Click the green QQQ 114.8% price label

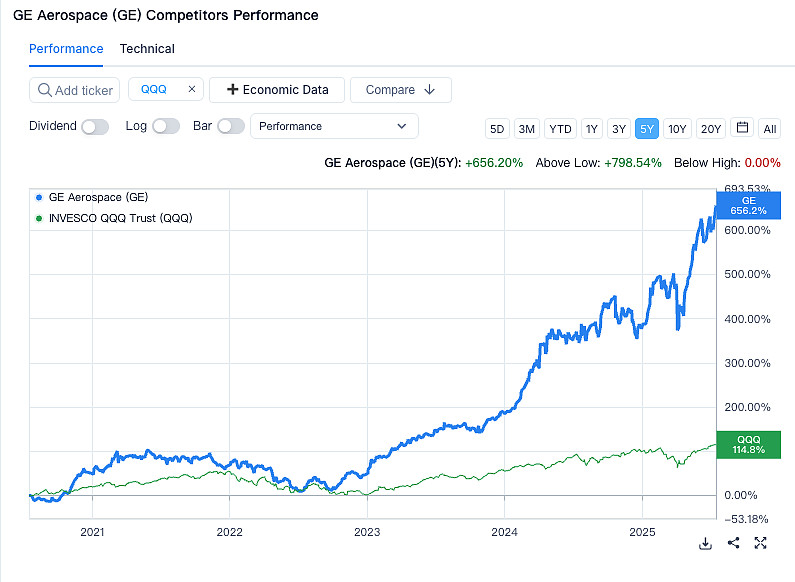click(x=750, y=445)
